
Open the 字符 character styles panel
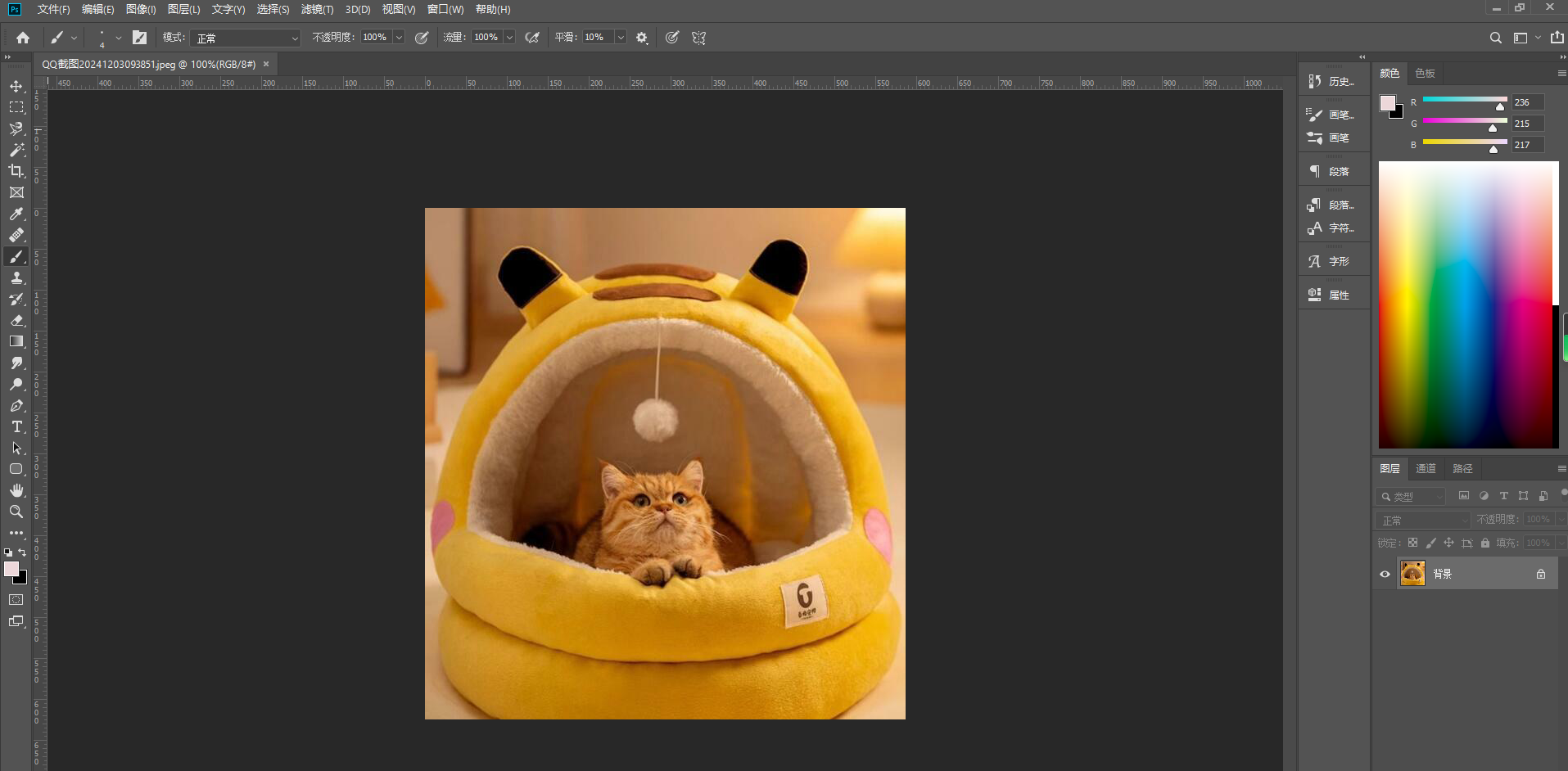pos(1332,228)
